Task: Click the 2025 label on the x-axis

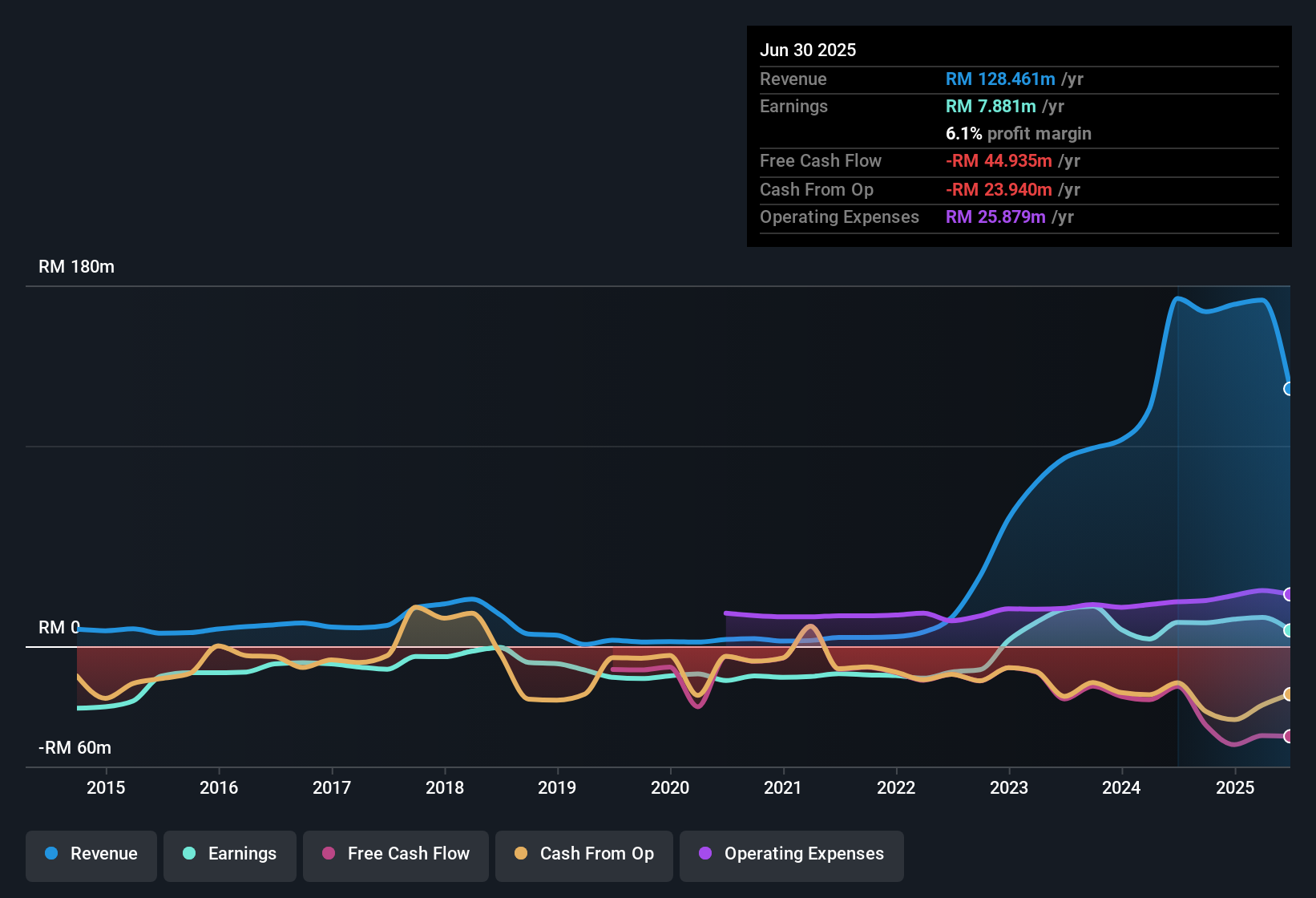Action: (x=1235, y=788)
